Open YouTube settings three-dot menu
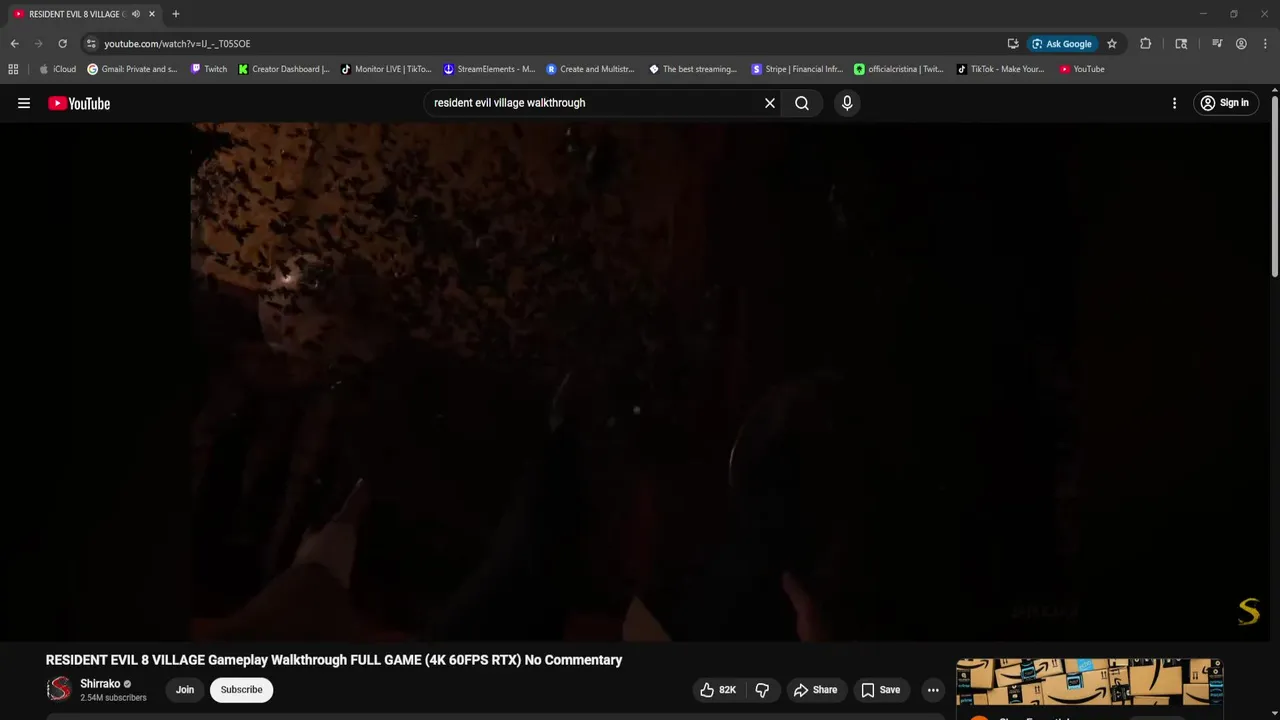The image size is (1280, 720). pos(1174,103)
